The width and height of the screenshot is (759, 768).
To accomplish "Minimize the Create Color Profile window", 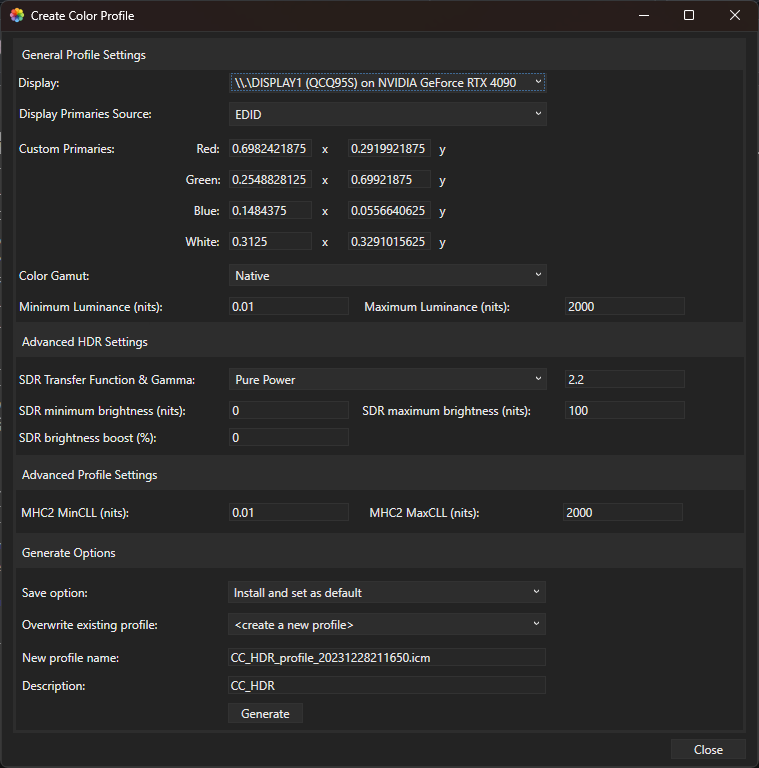I will pos(644,15).
